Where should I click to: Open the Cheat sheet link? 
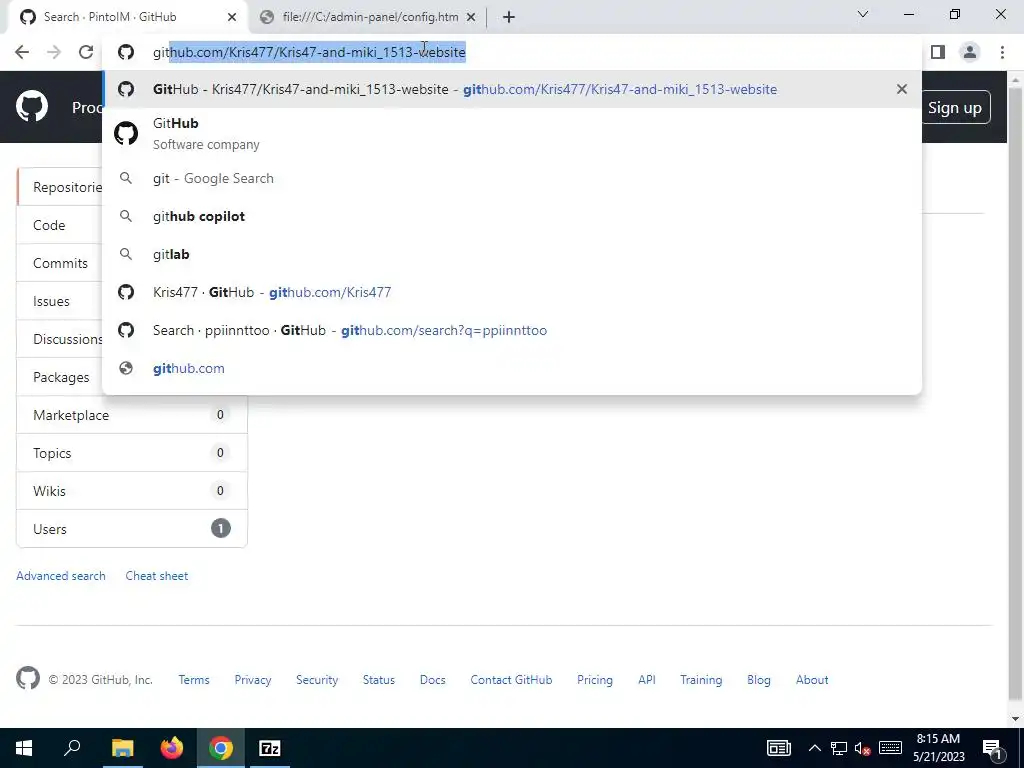[x=157, y=575]
